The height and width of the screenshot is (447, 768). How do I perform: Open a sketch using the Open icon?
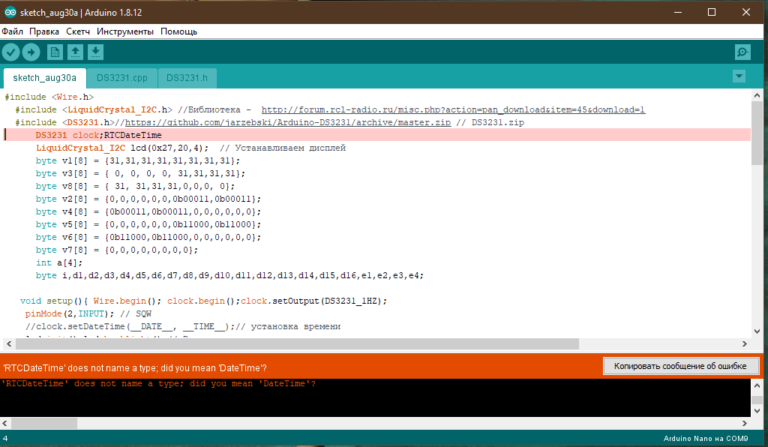coord(76,52)
